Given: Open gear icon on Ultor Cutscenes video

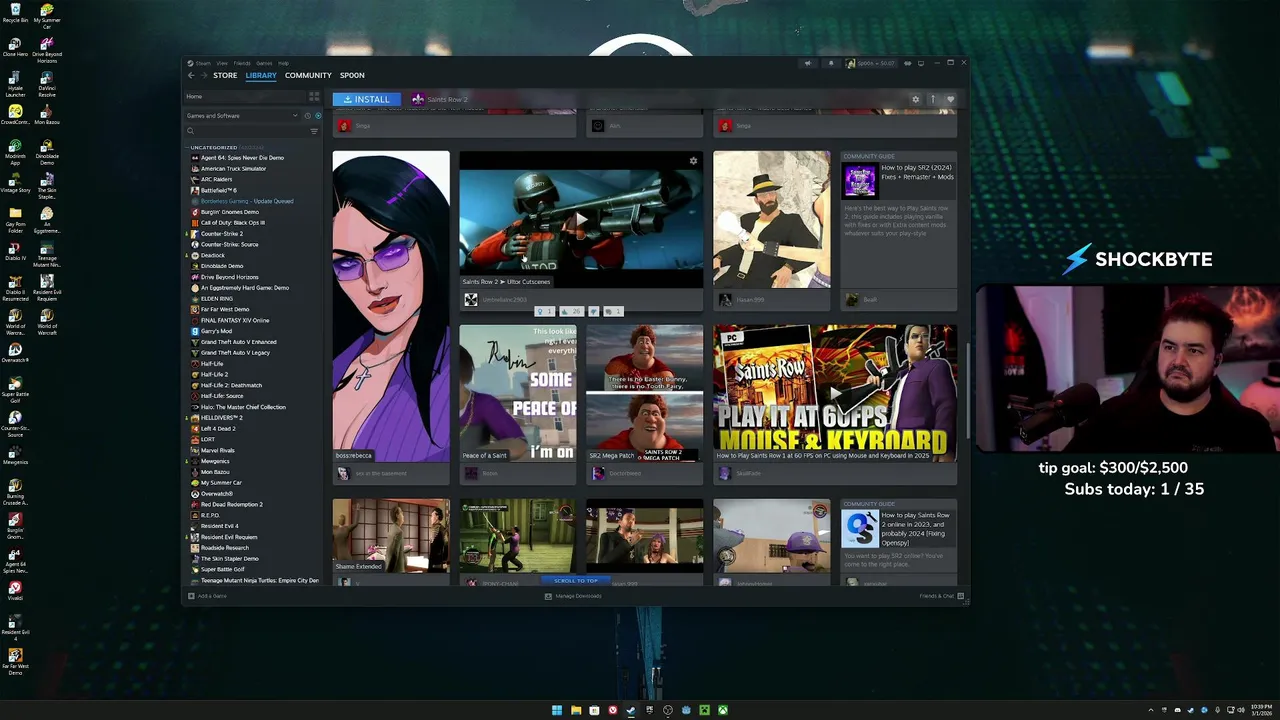Looking at the screenshot, I should click(x=693, y=161).
